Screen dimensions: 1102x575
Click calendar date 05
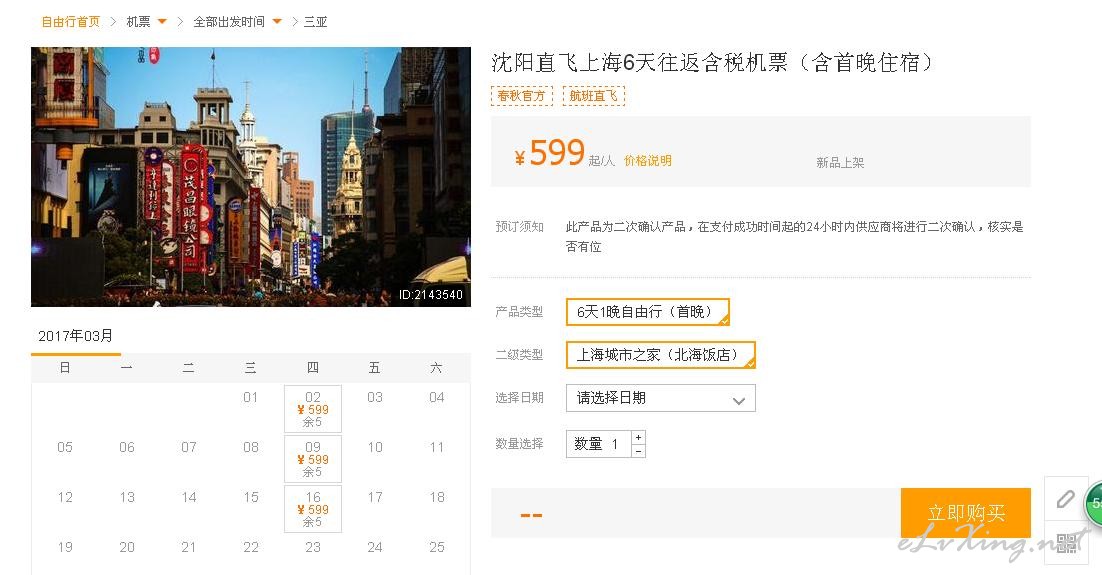(65, 447)
